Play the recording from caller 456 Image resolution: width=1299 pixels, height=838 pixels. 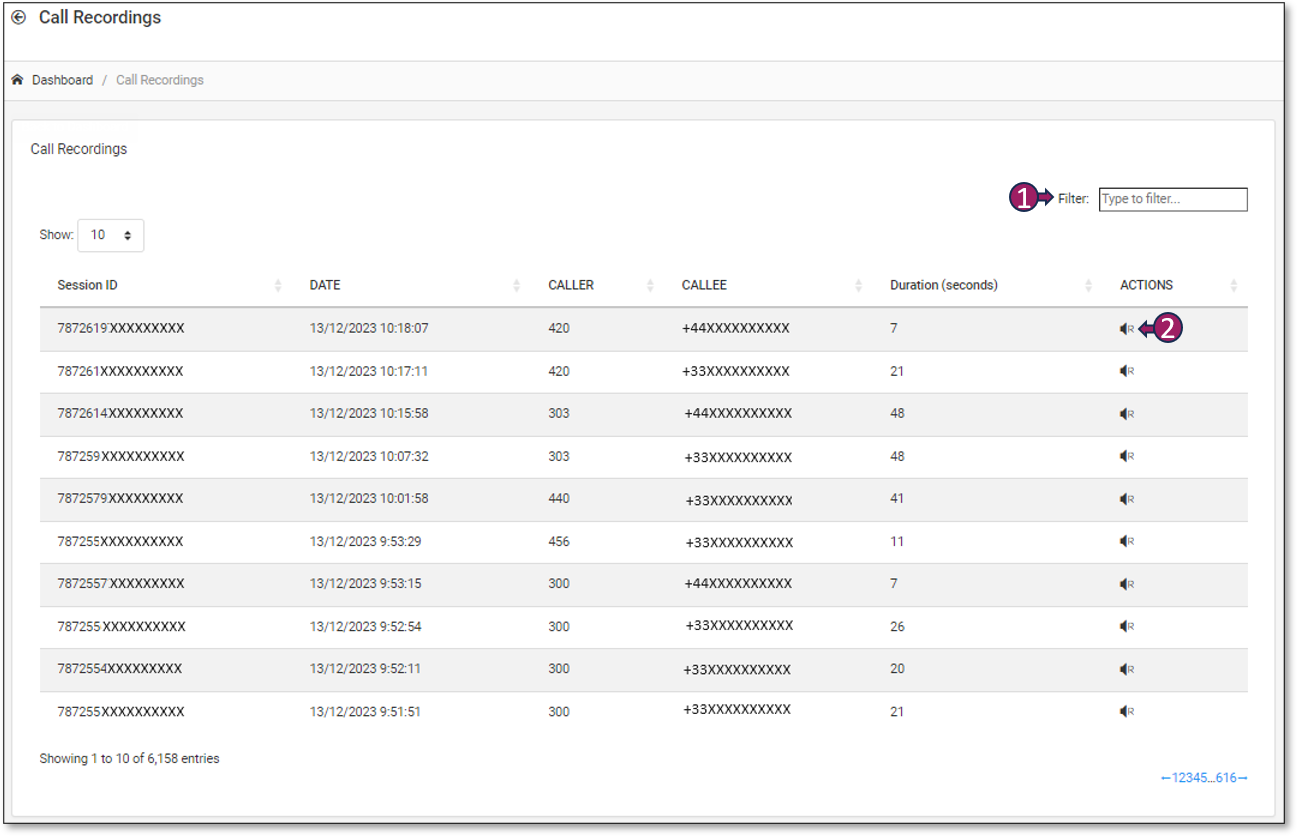pos(1127,541)
